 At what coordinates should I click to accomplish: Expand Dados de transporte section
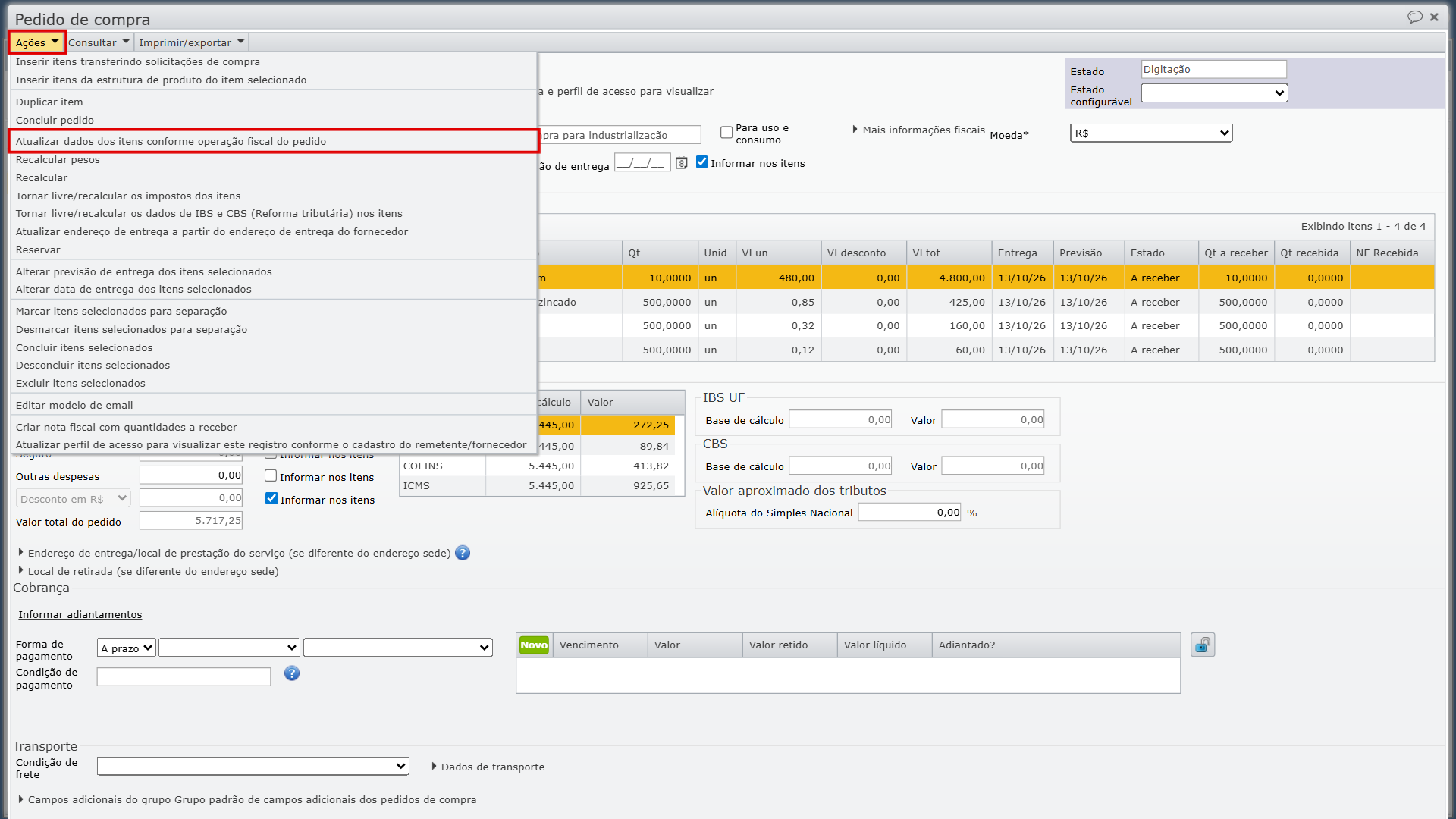point(488,767)
